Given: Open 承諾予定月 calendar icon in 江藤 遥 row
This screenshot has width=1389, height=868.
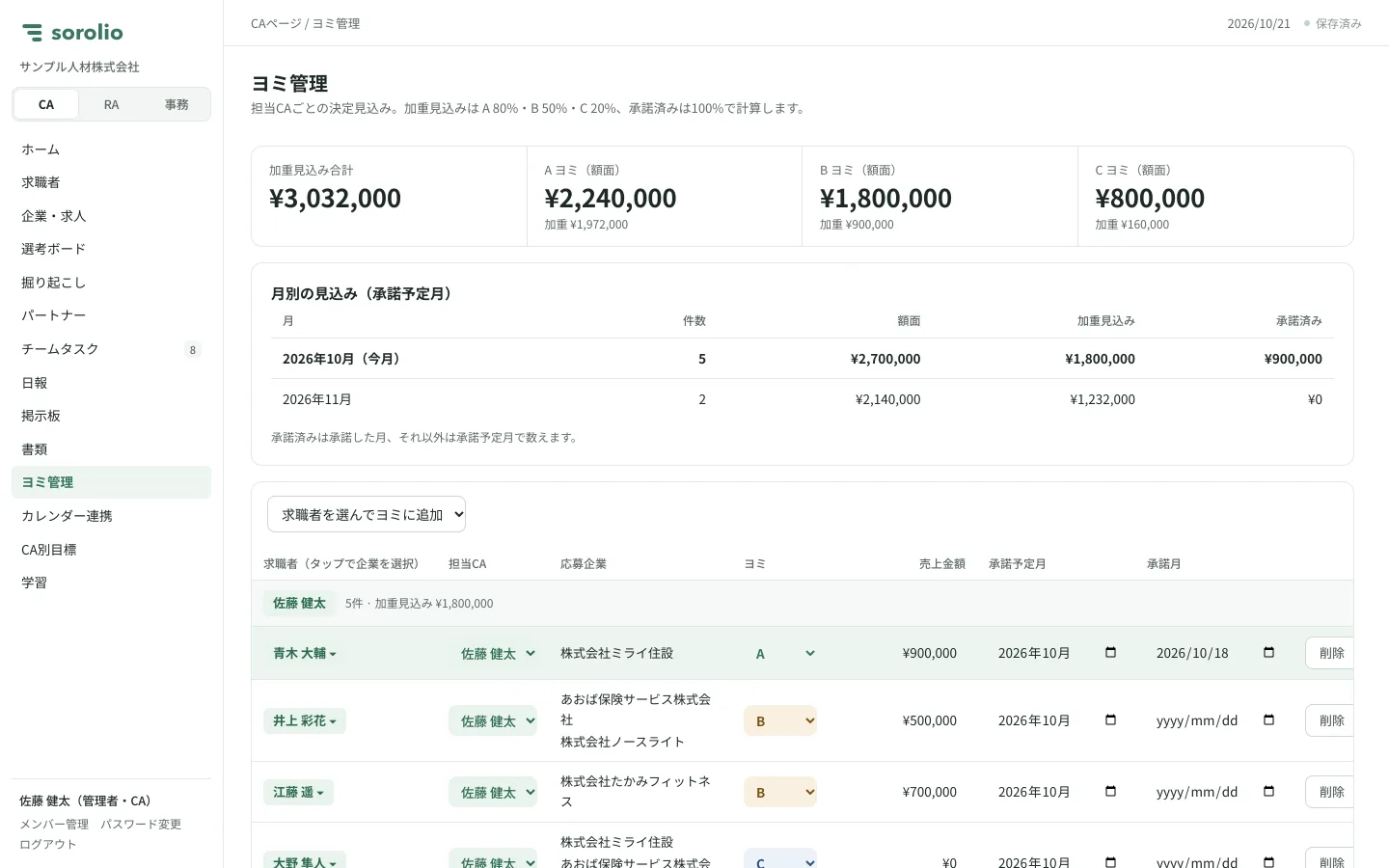Looking at the screenshot, I should (x=1110, y=792).
